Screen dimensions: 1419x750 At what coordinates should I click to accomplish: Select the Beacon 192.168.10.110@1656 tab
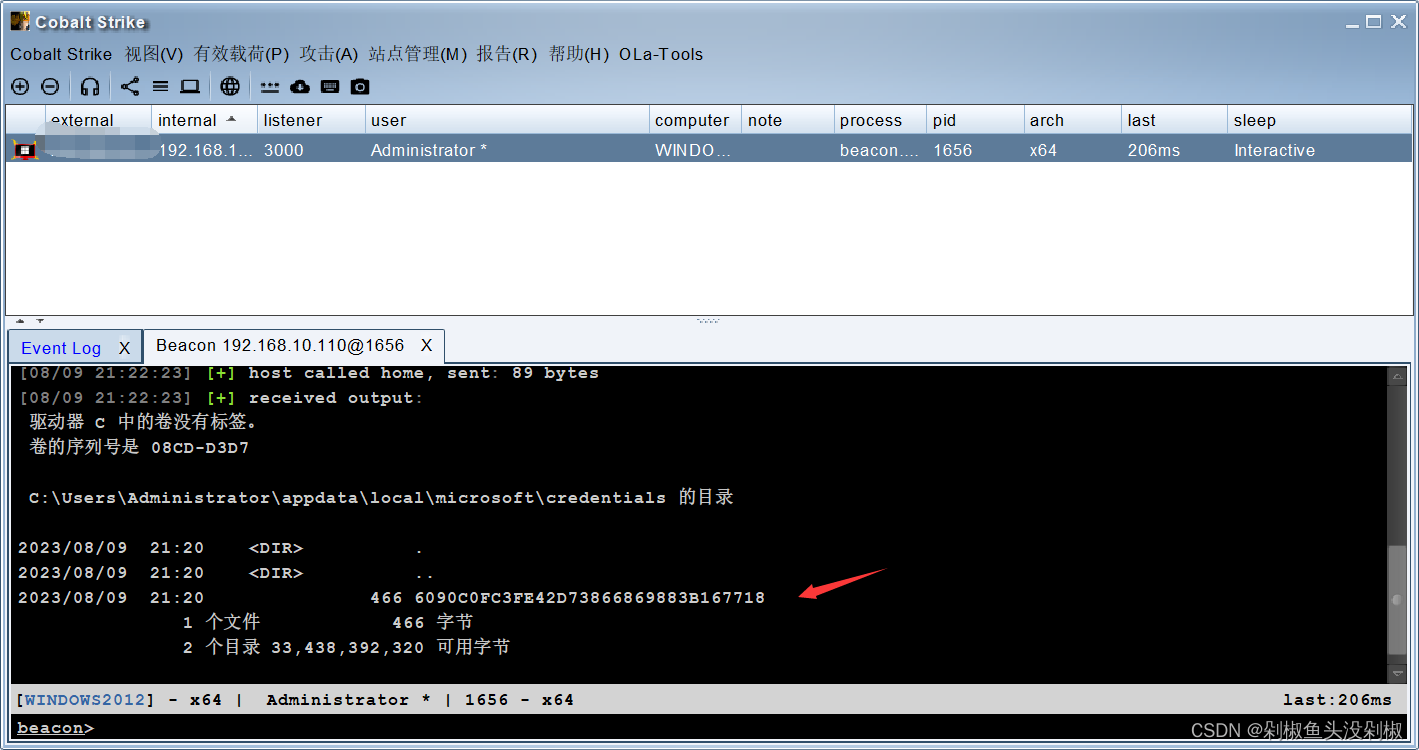click(x=280, y=345)
